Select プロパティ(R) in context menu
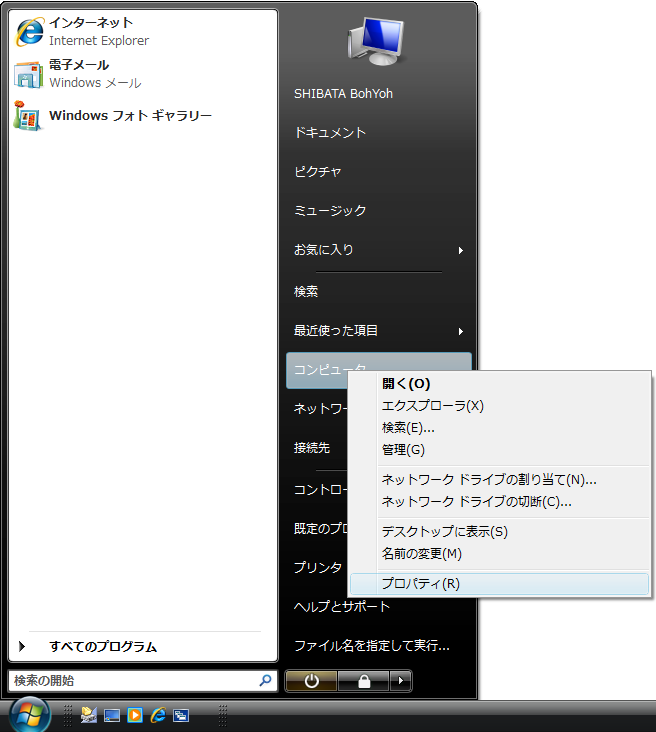The image size is (656, 732). pyautogui.click(x=499, y=584)
